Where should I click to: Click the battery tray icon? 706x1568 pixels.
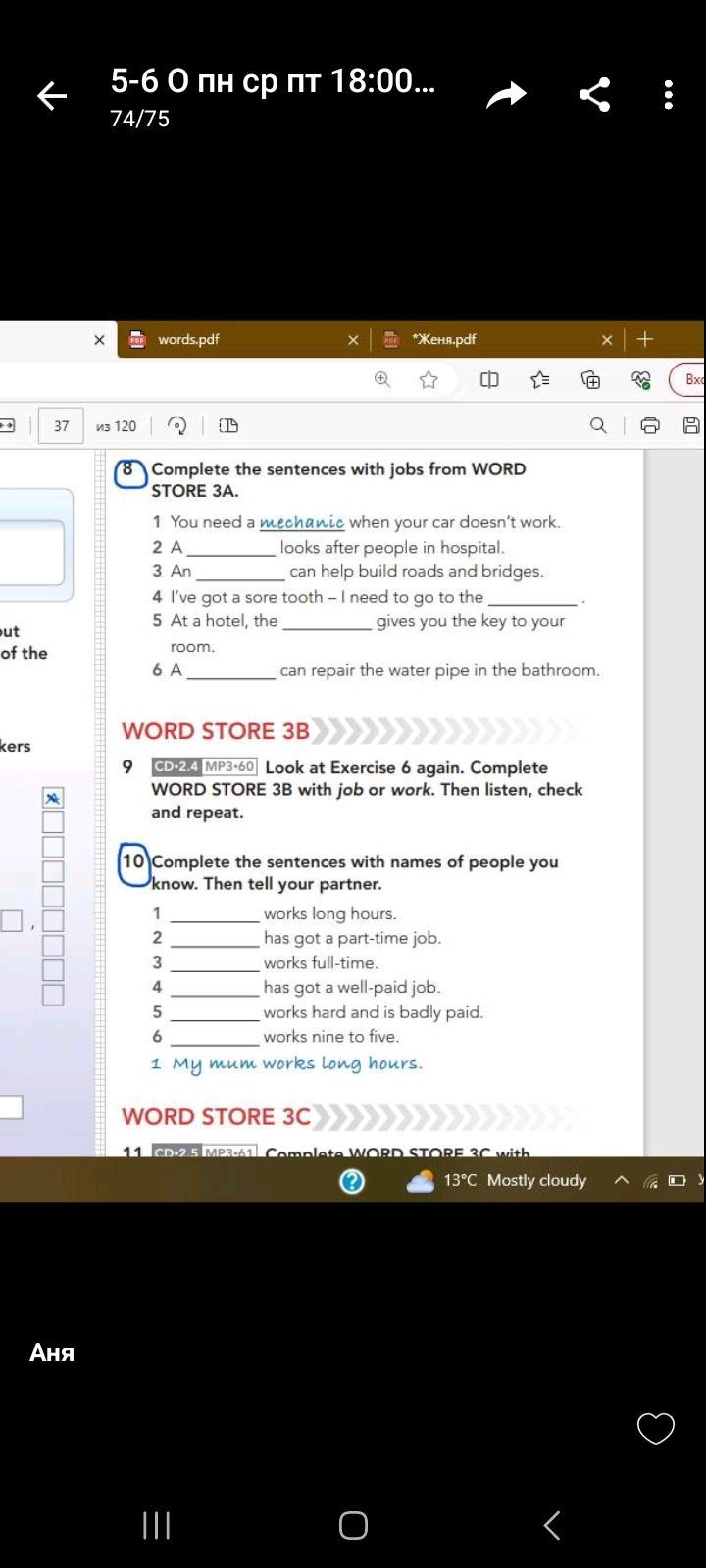(677, 1181)
